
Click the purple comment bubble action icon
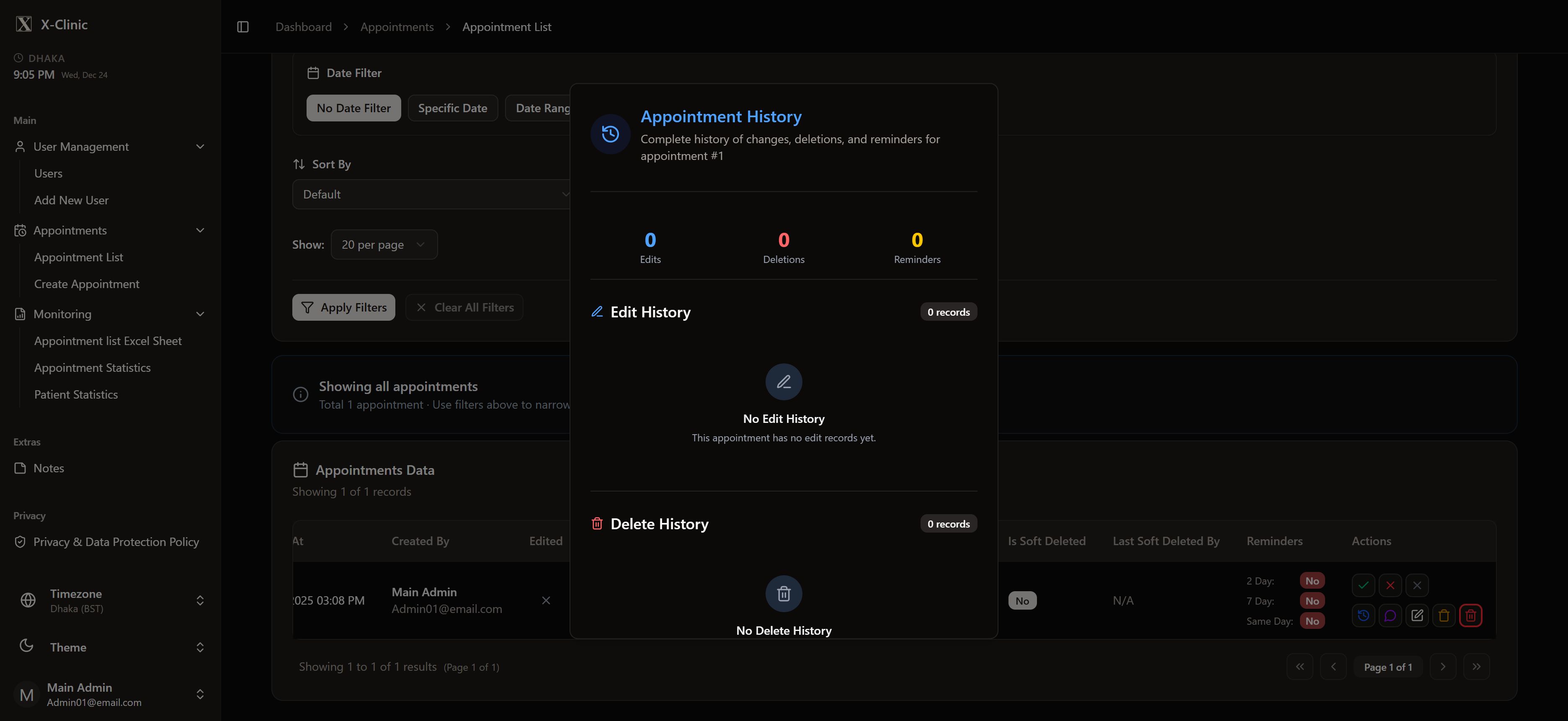pyautogui.click(x=1390, y=615)
